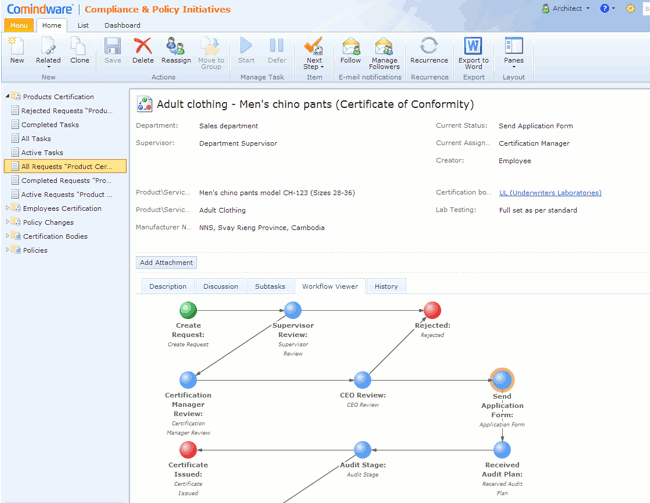This screenshot has width=650, height=503.
Task: Open the Panes dropdown arrow
Action: (514, 67)
